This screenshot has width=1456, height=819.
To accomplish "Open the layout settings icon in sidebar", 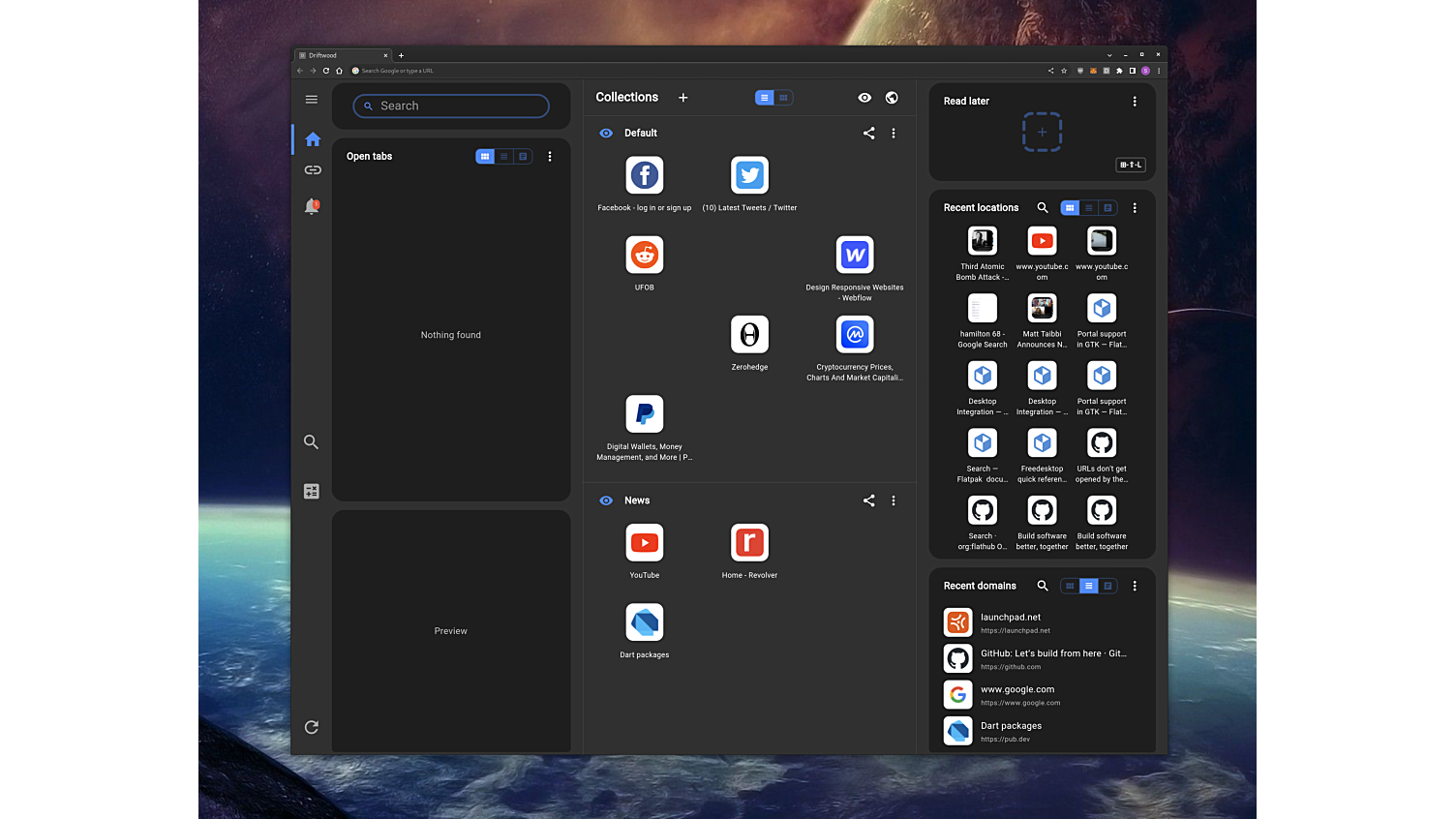I will tap(312, 492).
